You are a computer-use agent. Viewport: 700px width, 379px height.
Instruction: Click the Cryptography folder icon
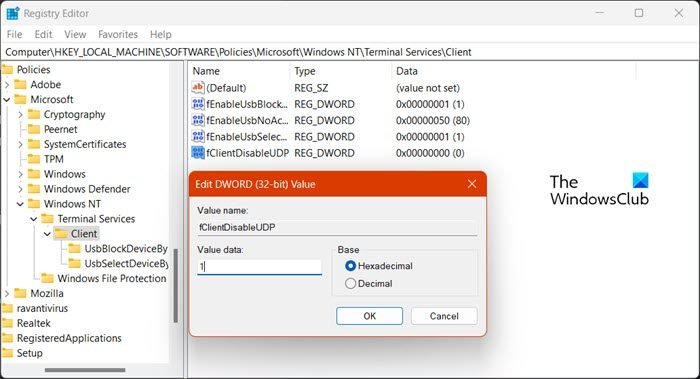pyautogui.click(x=34, y=114)
